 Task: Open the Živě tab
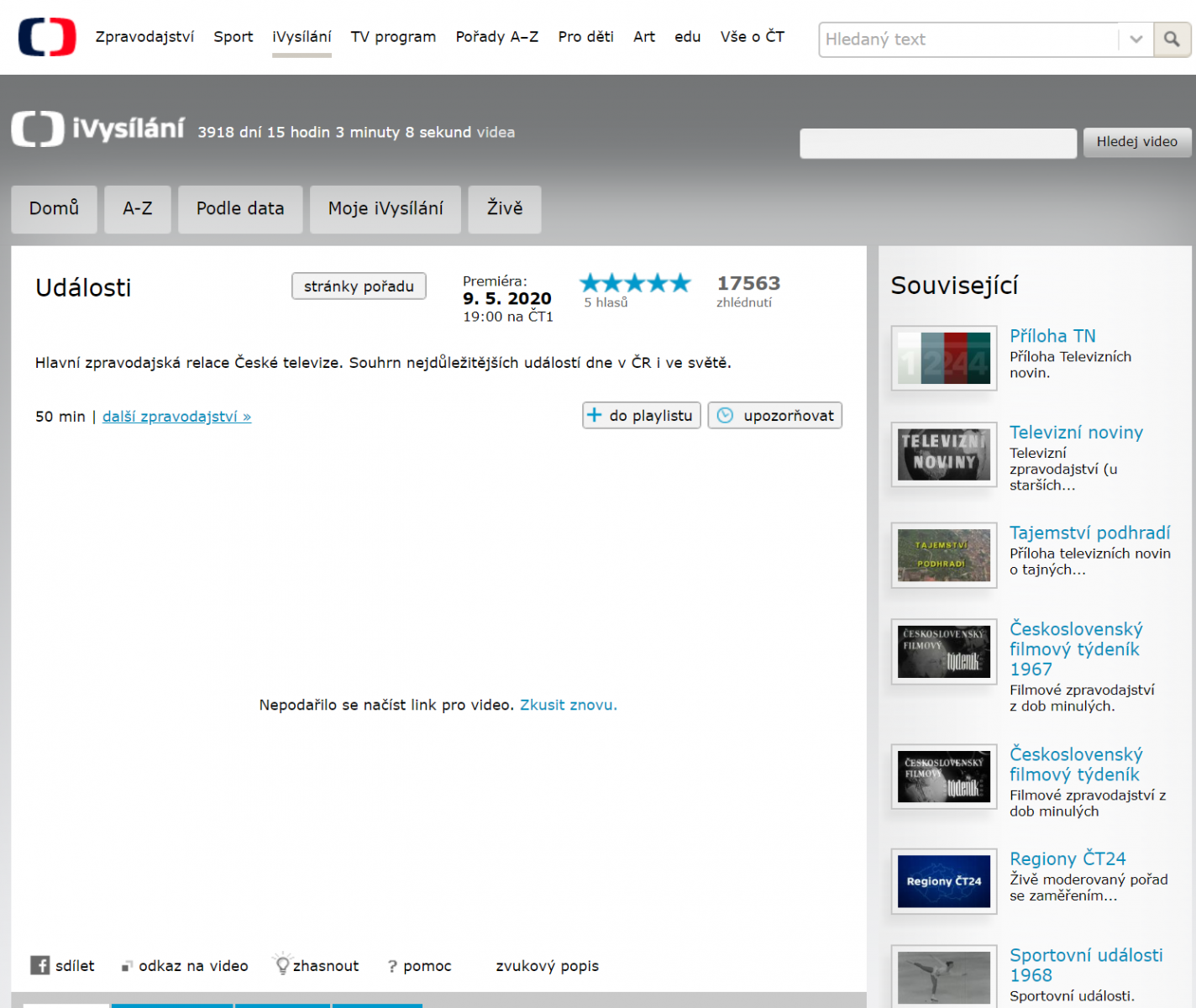[x=505, y=208]
